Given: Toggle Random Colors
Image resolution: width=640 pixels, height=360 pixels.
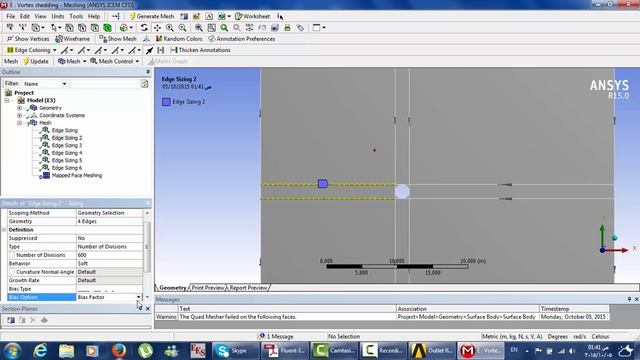Looking at the screenshot, I should (x=179, y=39).
